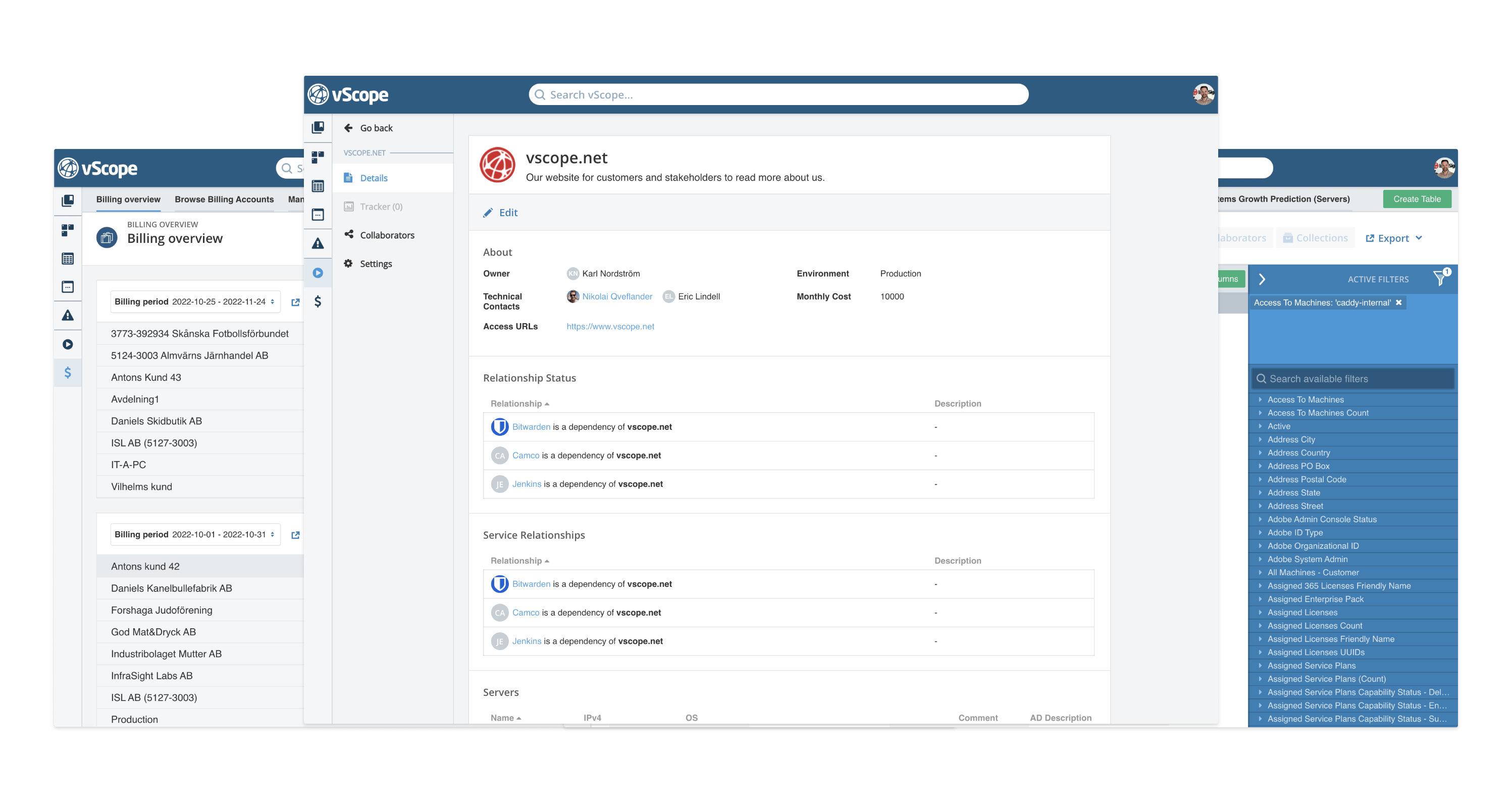
Task: Open the table icon in the front window sidebar
Action: 318,186
